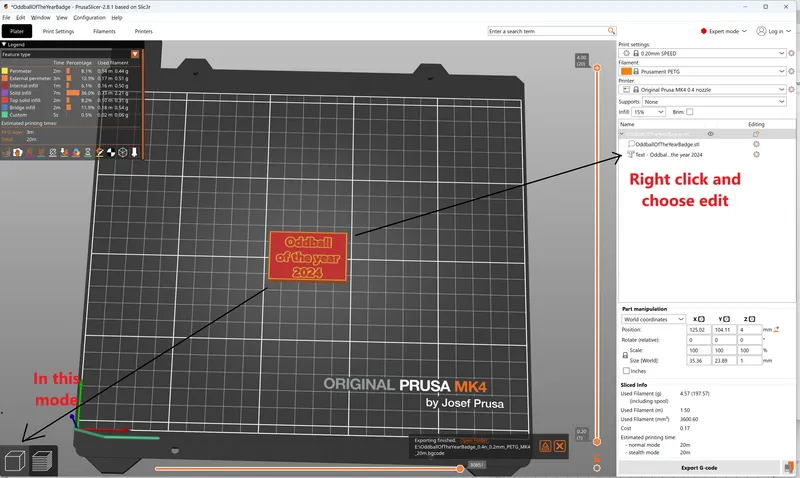800x478 pixels.
Task: Click the top thumb of the vertical layer slider
Action: tap(597, 67)
